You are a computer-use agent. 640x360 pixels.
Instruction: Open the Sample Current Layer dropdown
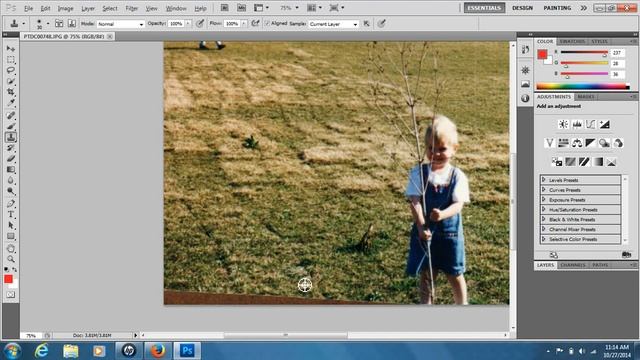(333, 24)
